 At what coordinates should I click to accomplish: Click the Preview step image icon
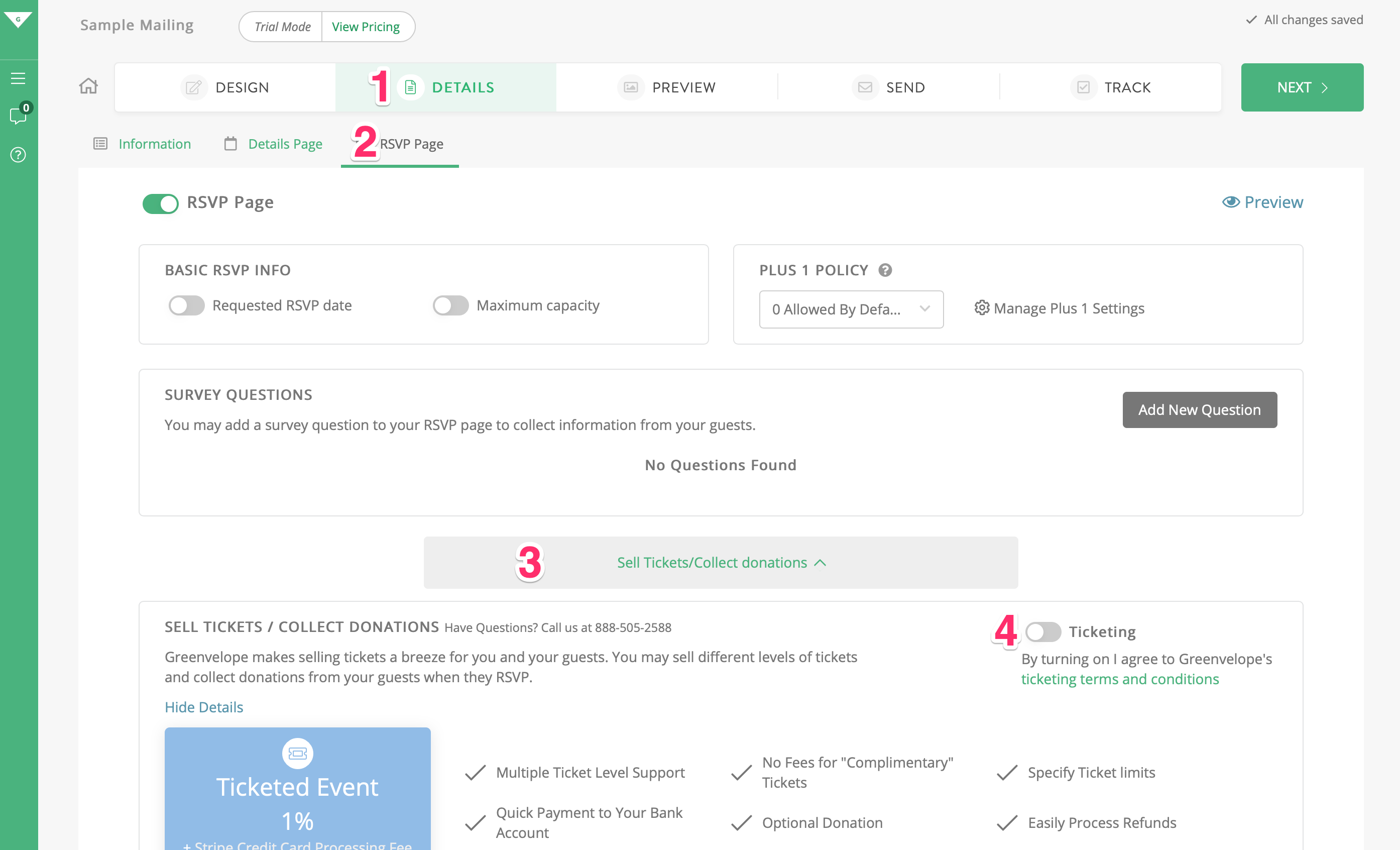coord(631,87)
